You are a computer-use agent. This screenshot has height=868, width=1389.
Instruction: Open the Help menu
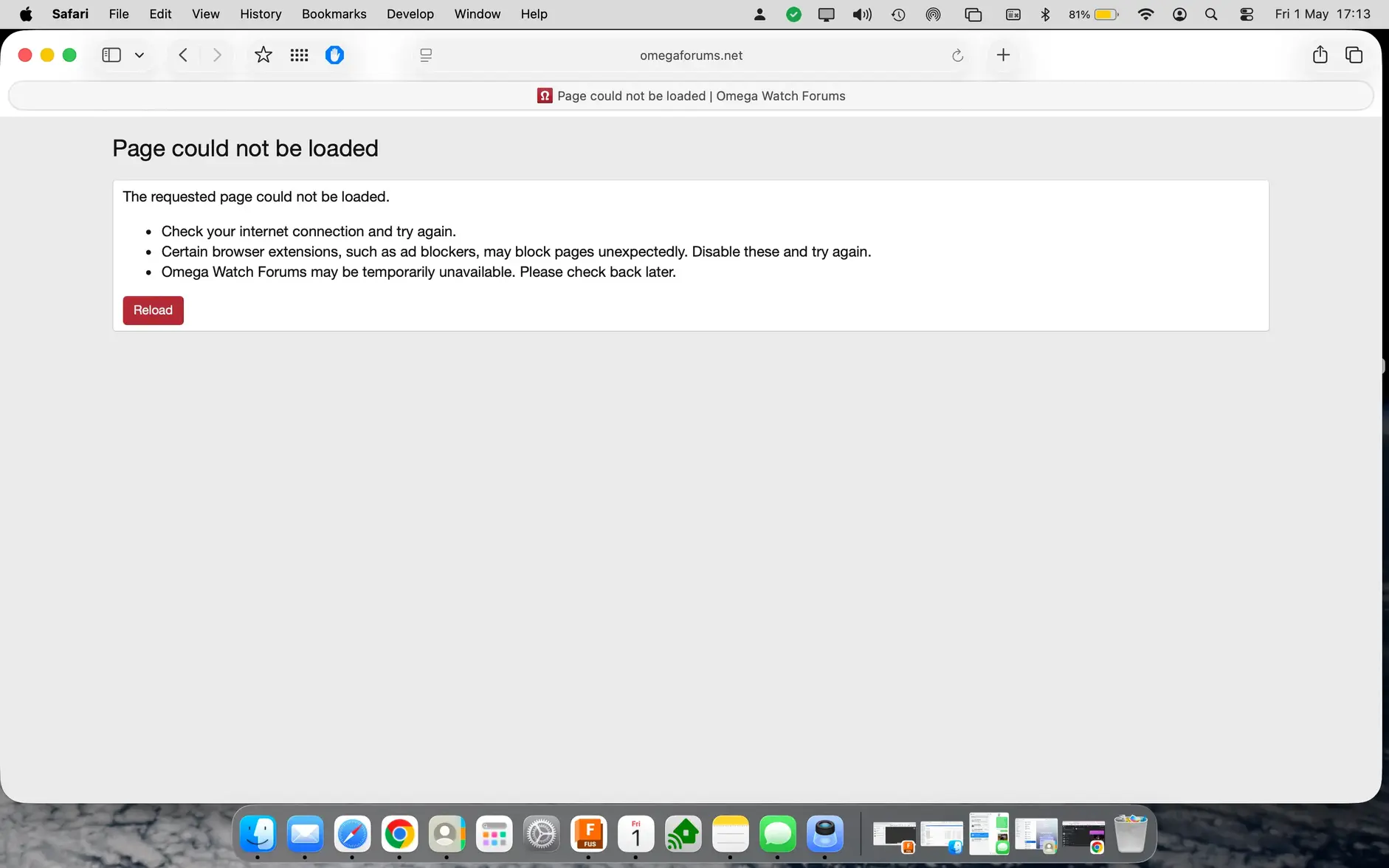pyautogui.click(x=534, y=14)
